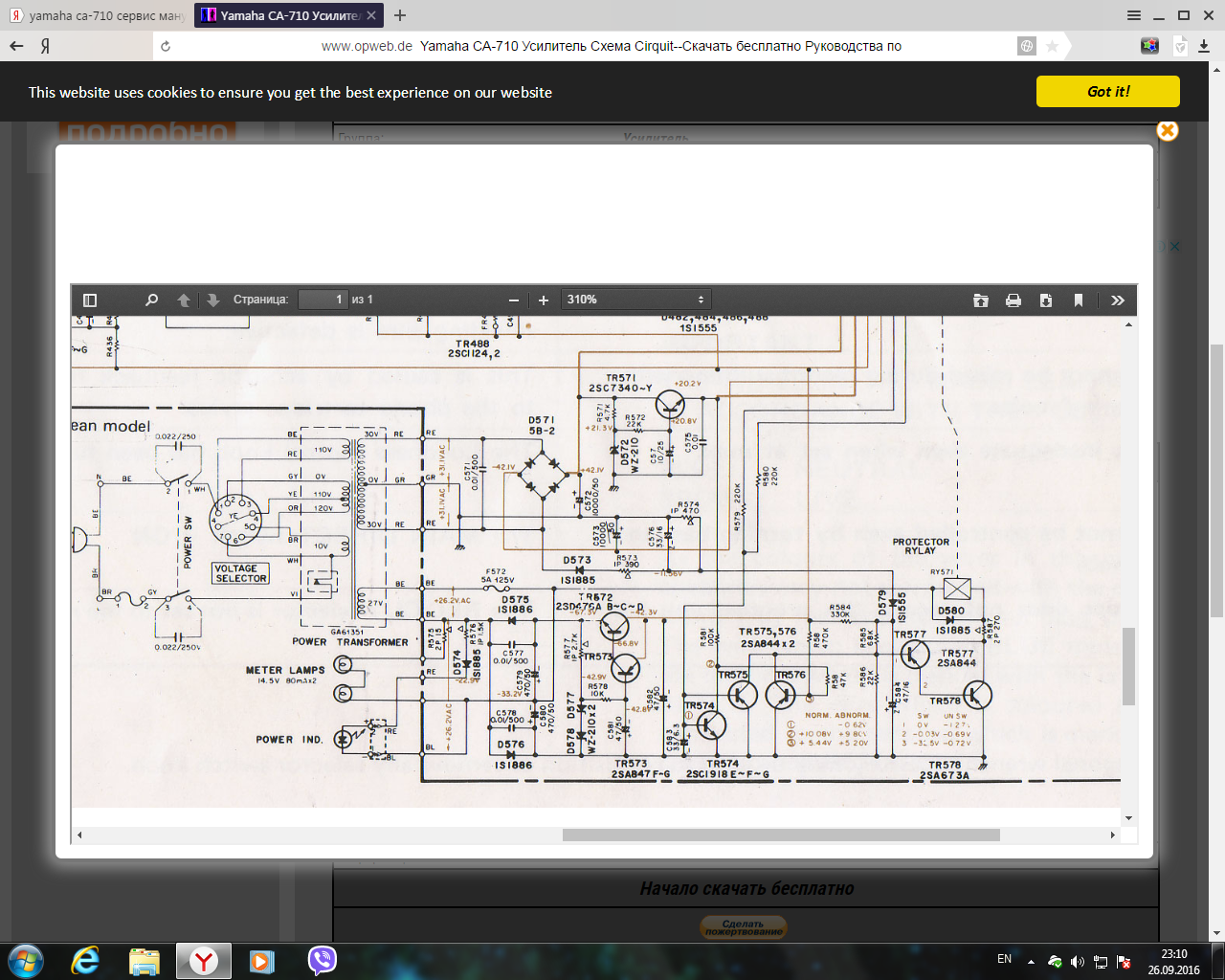Image resolution: width=1225 pixels, height=980 pixels.
Task: Accept cookies with the Got it! button
Action: (1107, 92)
